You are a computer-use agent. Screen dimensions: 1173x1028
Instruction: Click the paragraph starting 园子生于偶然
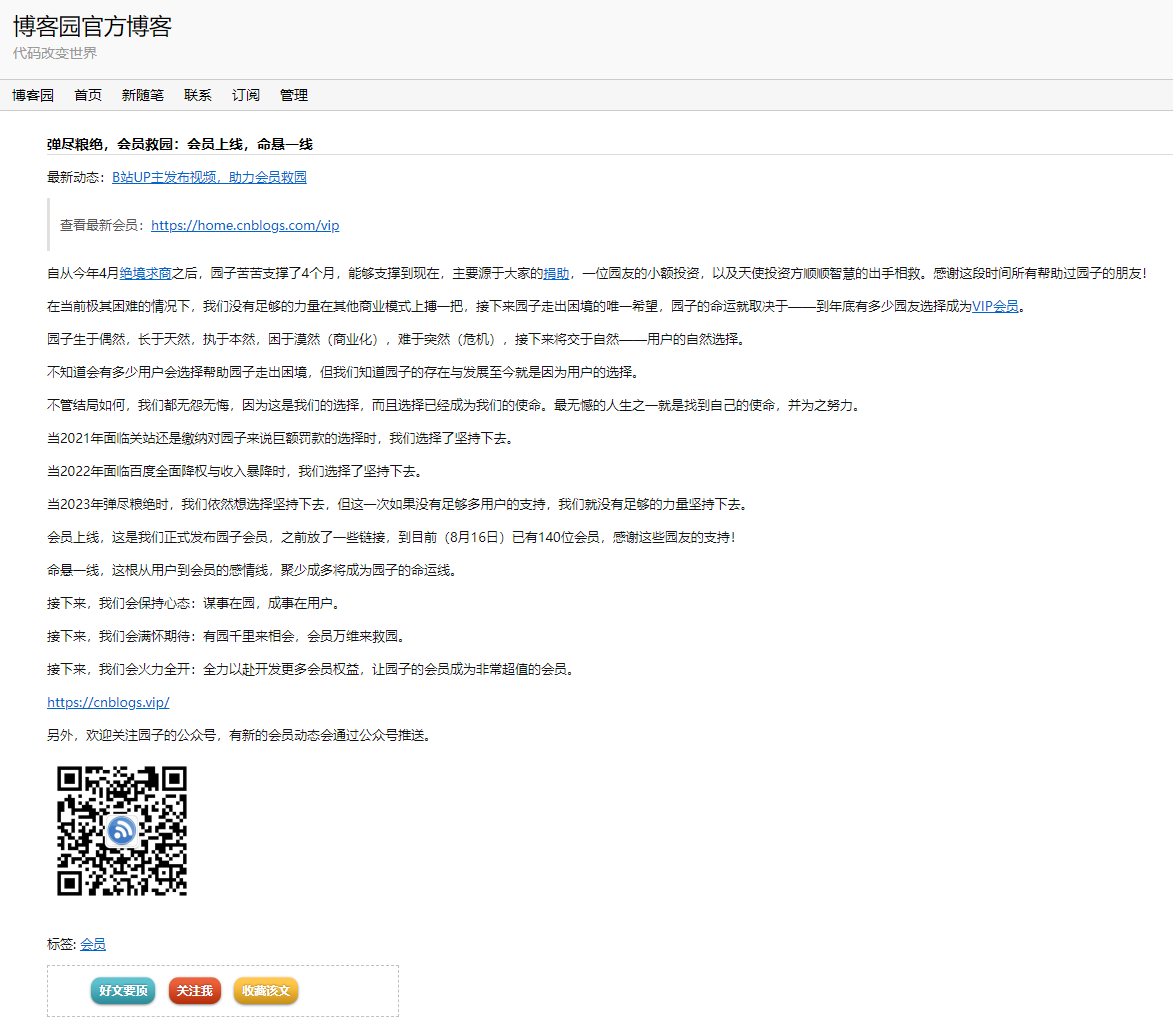pos(397,339)
